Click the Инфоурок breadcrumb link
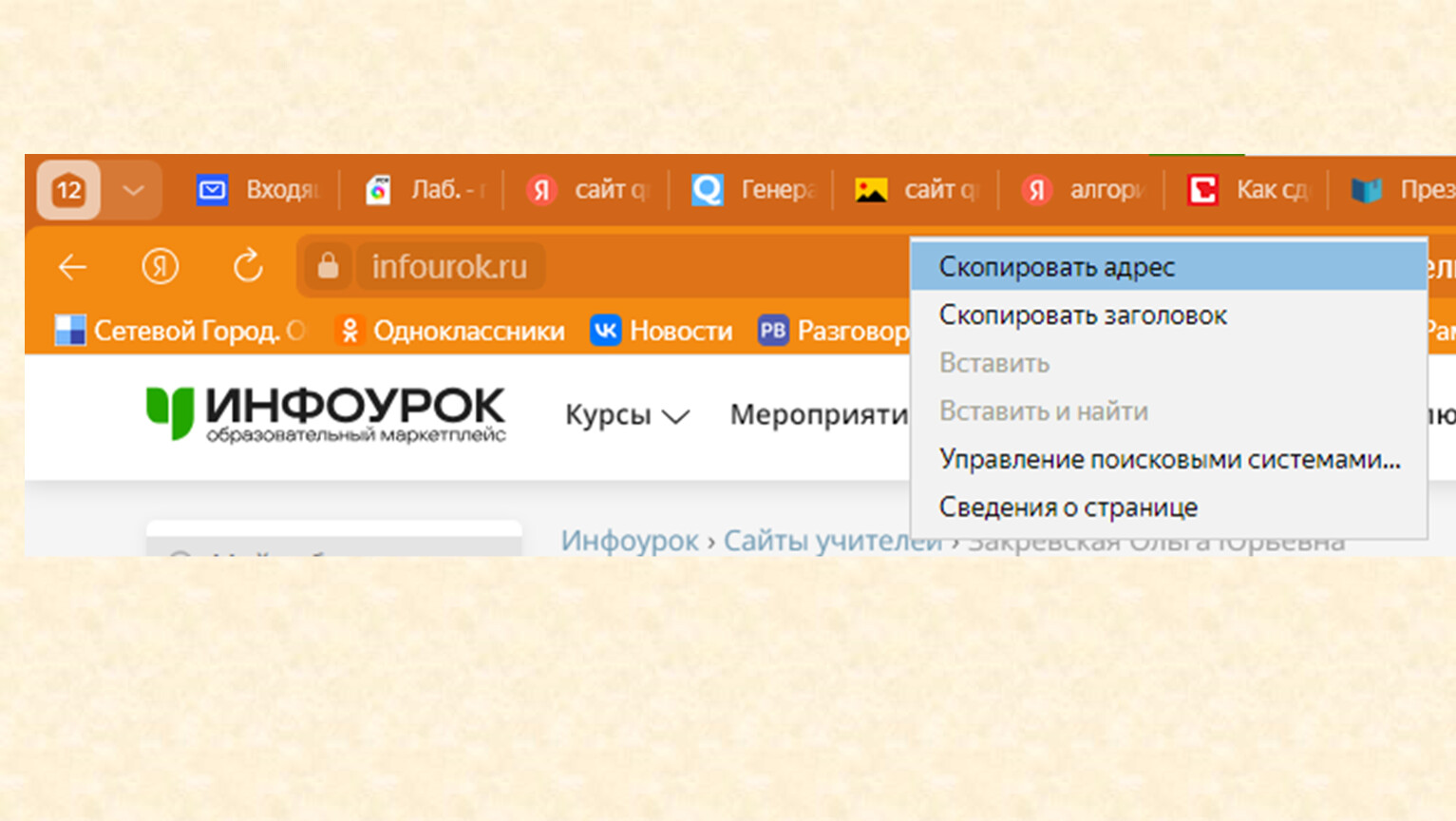 tap(629, 541)
